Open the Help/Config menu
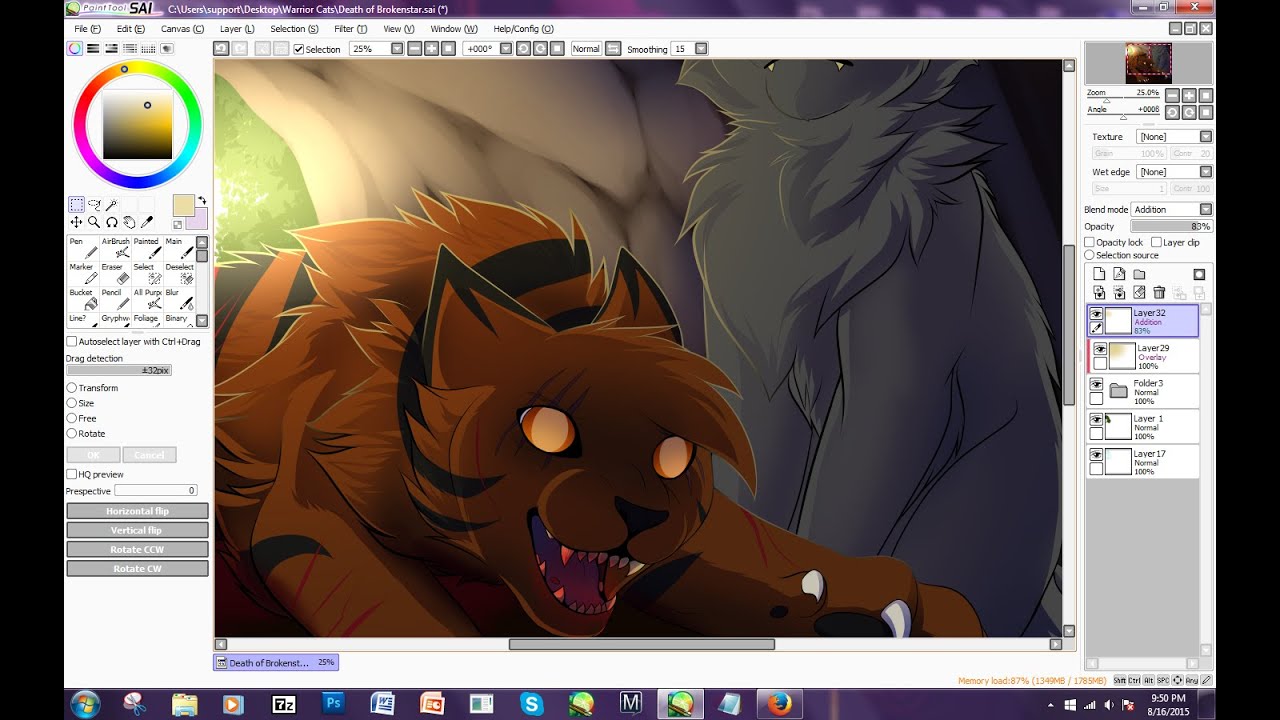The width and height of the screenshot is (1280, 720). click(523, 29)
